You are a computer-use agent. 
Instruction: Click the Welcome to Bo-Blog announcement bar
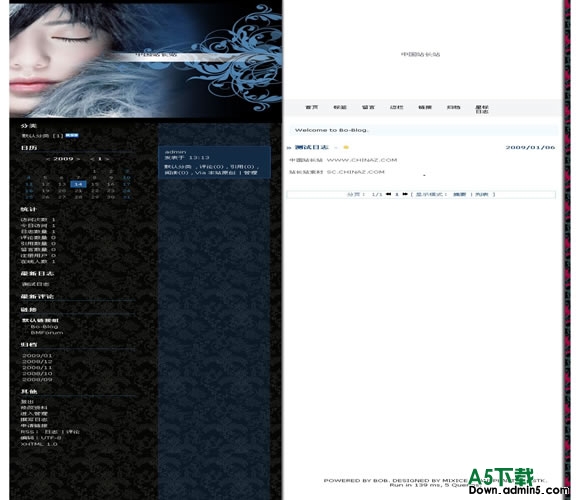tap(423, 130)
